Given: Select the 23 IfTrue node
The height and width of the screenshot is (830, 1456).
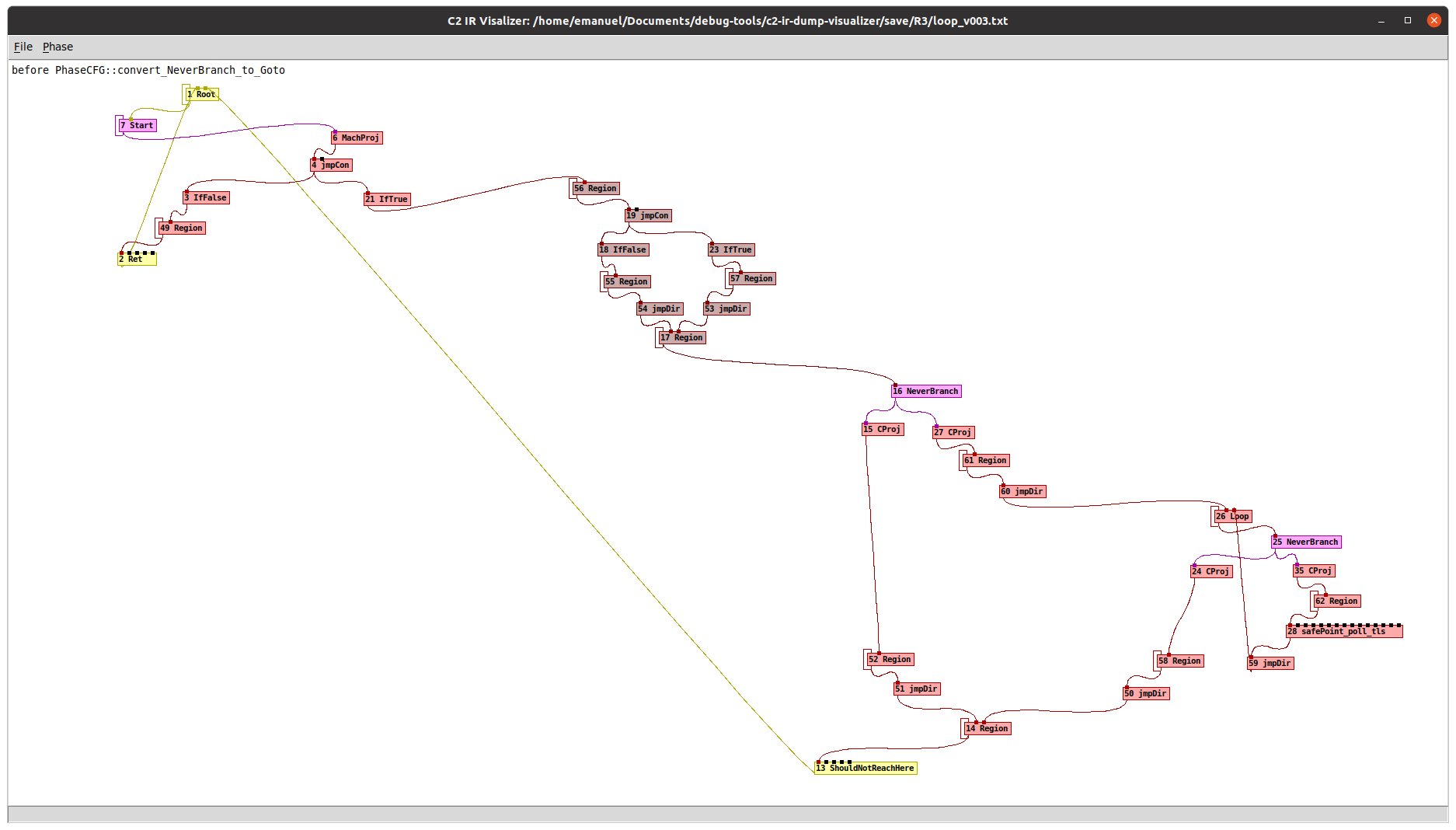Looking at the screenshot, I should click(731, 250).
